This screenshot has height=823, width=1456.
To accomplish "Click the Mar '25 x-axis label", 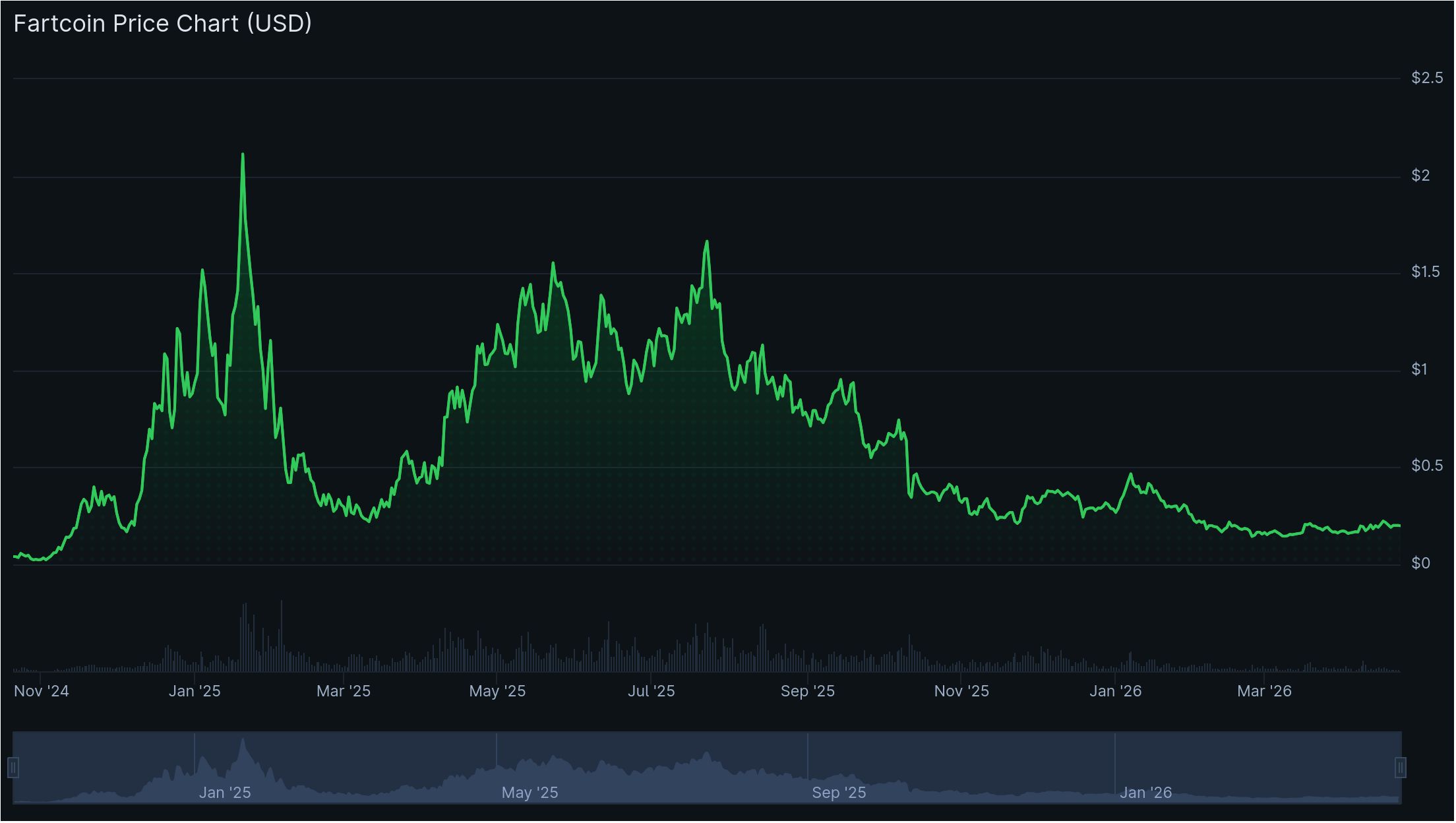I will click(344, 691).
